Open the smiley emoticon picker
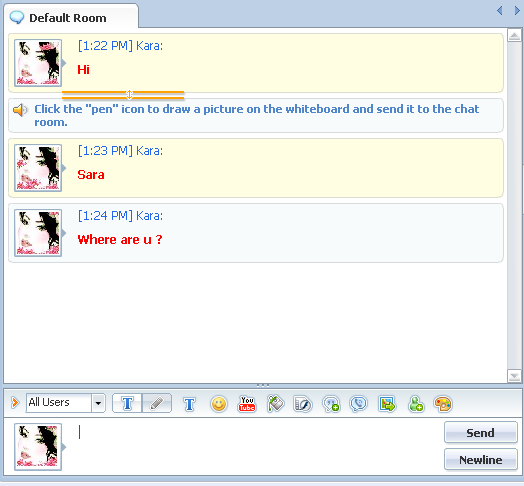The width and height of the screenshot is (524, 486). [x=219, y=404]
